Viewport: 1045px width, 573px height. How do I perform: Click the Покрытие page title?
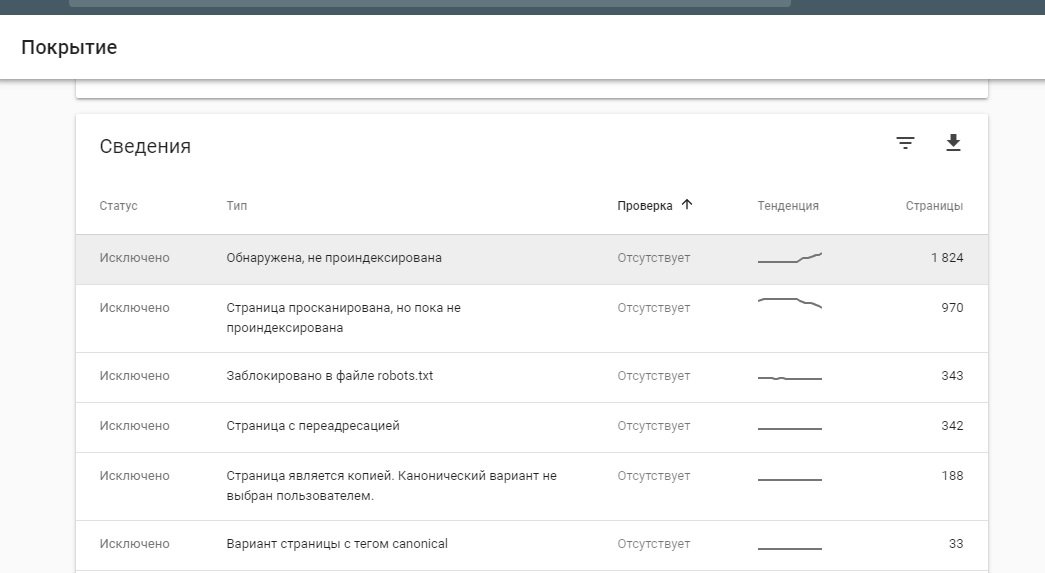click(69, 47)
